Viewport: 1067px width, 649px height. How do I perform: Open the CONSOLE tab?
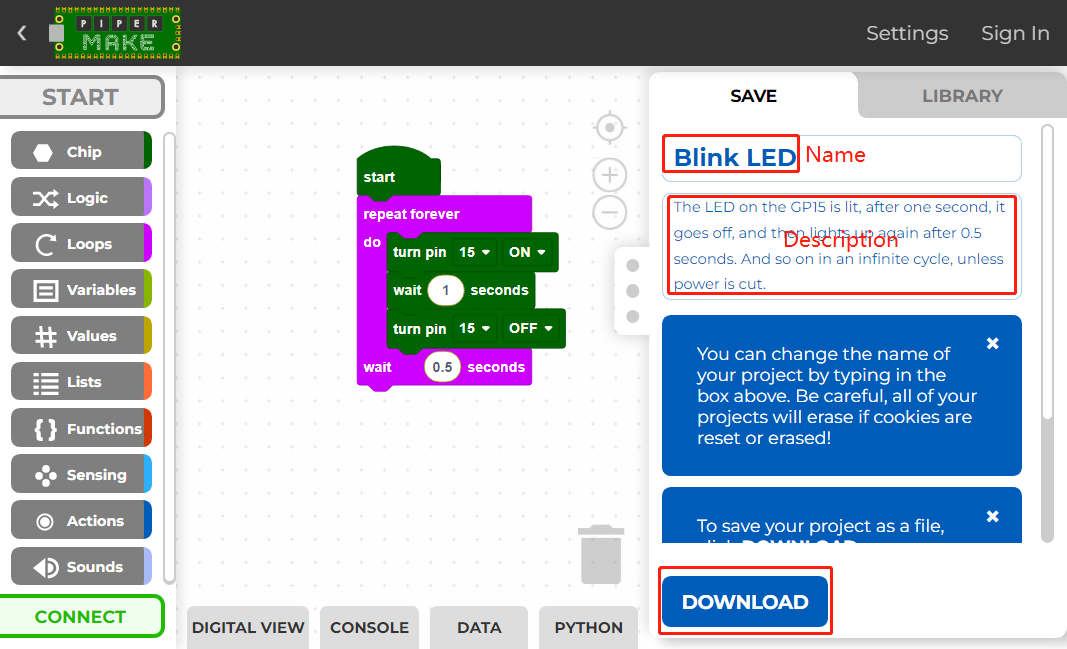[370, 627]
